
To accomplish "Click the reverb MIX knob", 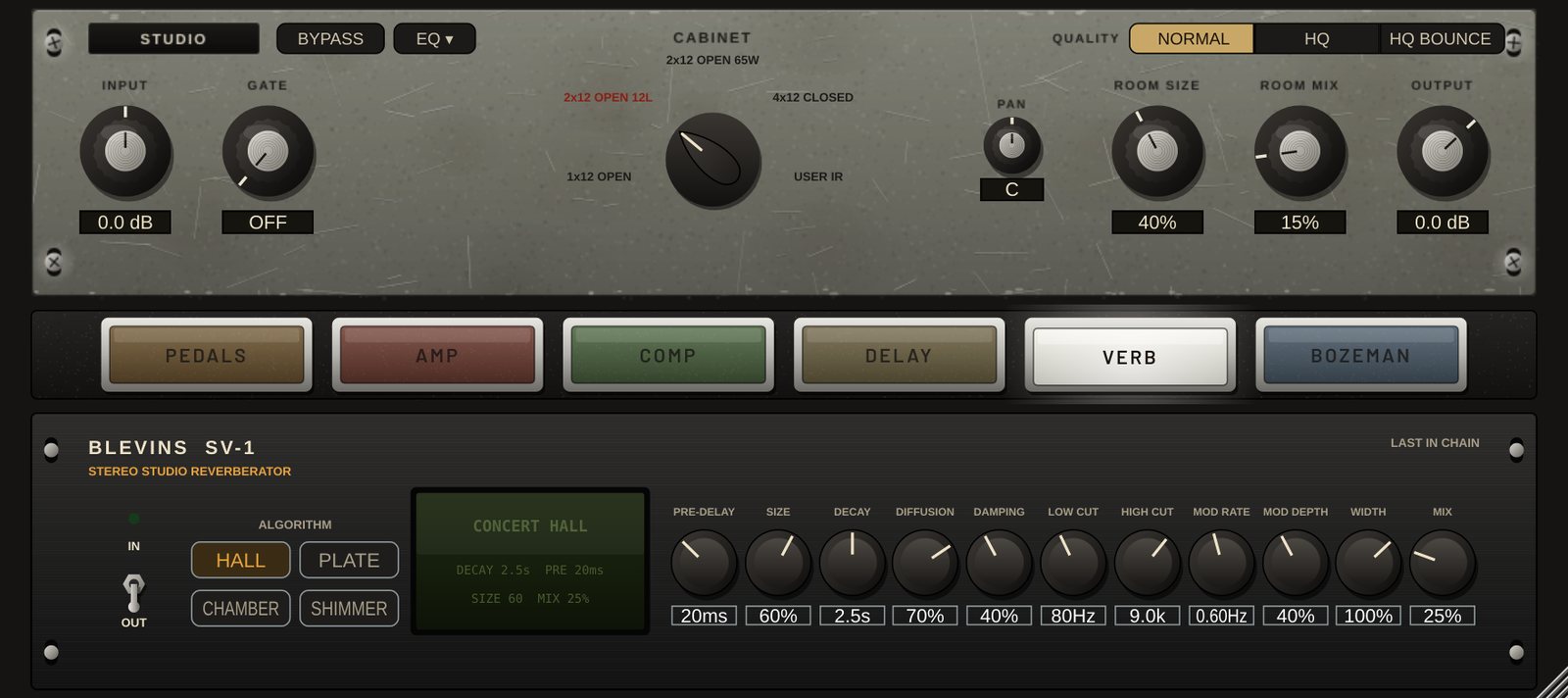I will (x=1443, y=564).
